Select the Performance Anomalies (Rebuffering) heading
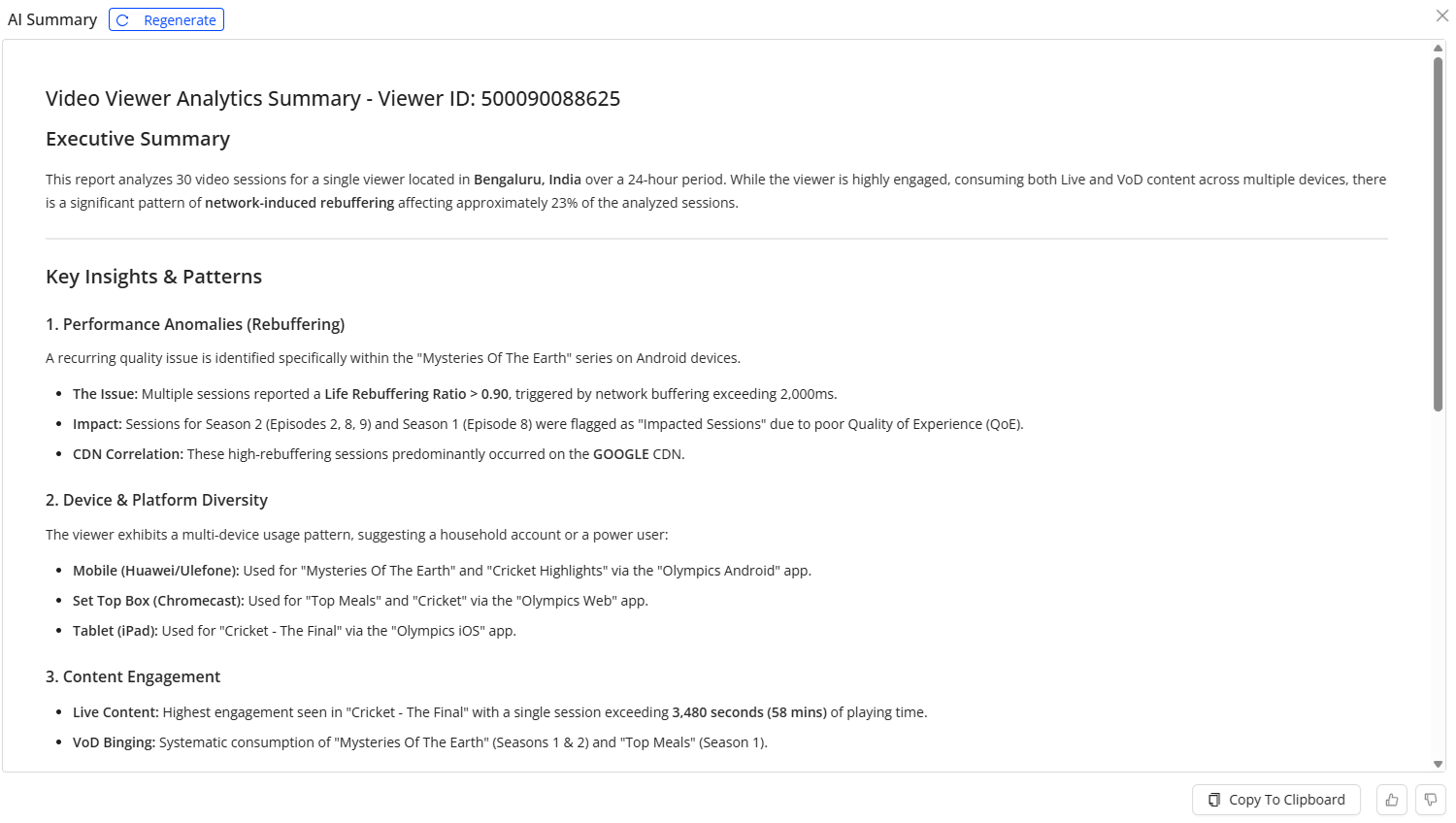Image resolution: width=1456 pixels, height=823 pixels. click(x=195, y=324)
